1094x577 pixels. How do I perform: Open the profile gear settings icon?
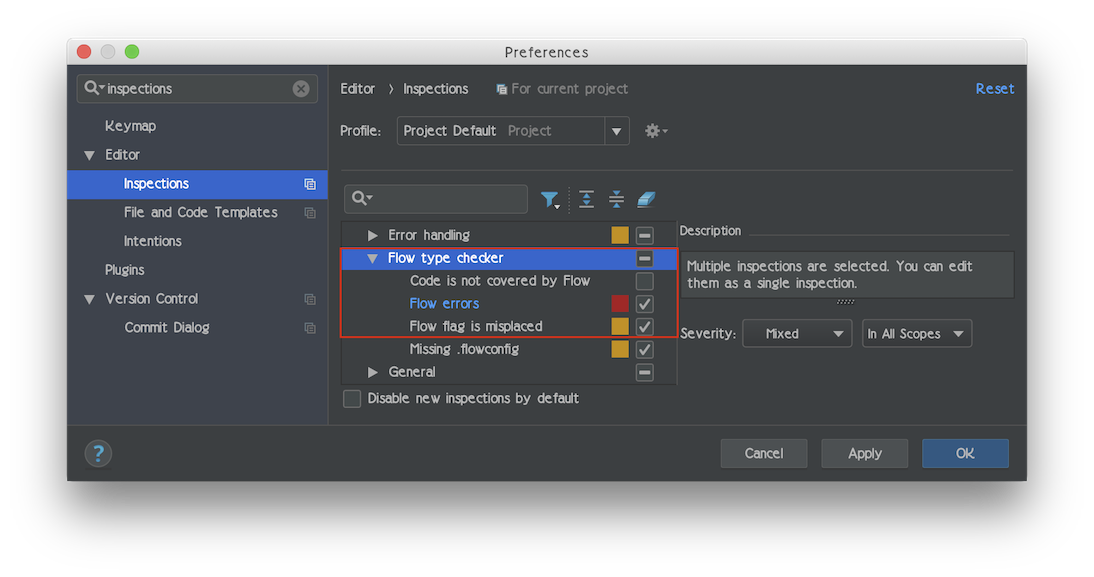656,130
